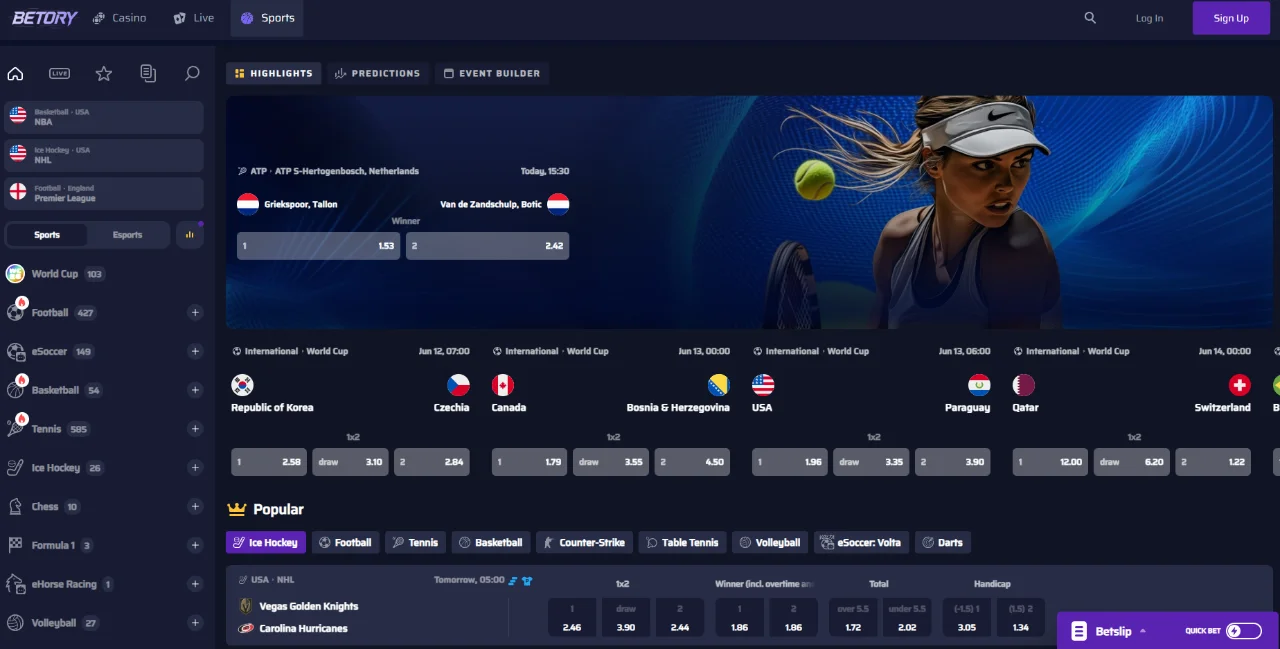Click the Formula 1 flag icon
The width and height of the screenshot is (1280, 649).
(15, 545)
